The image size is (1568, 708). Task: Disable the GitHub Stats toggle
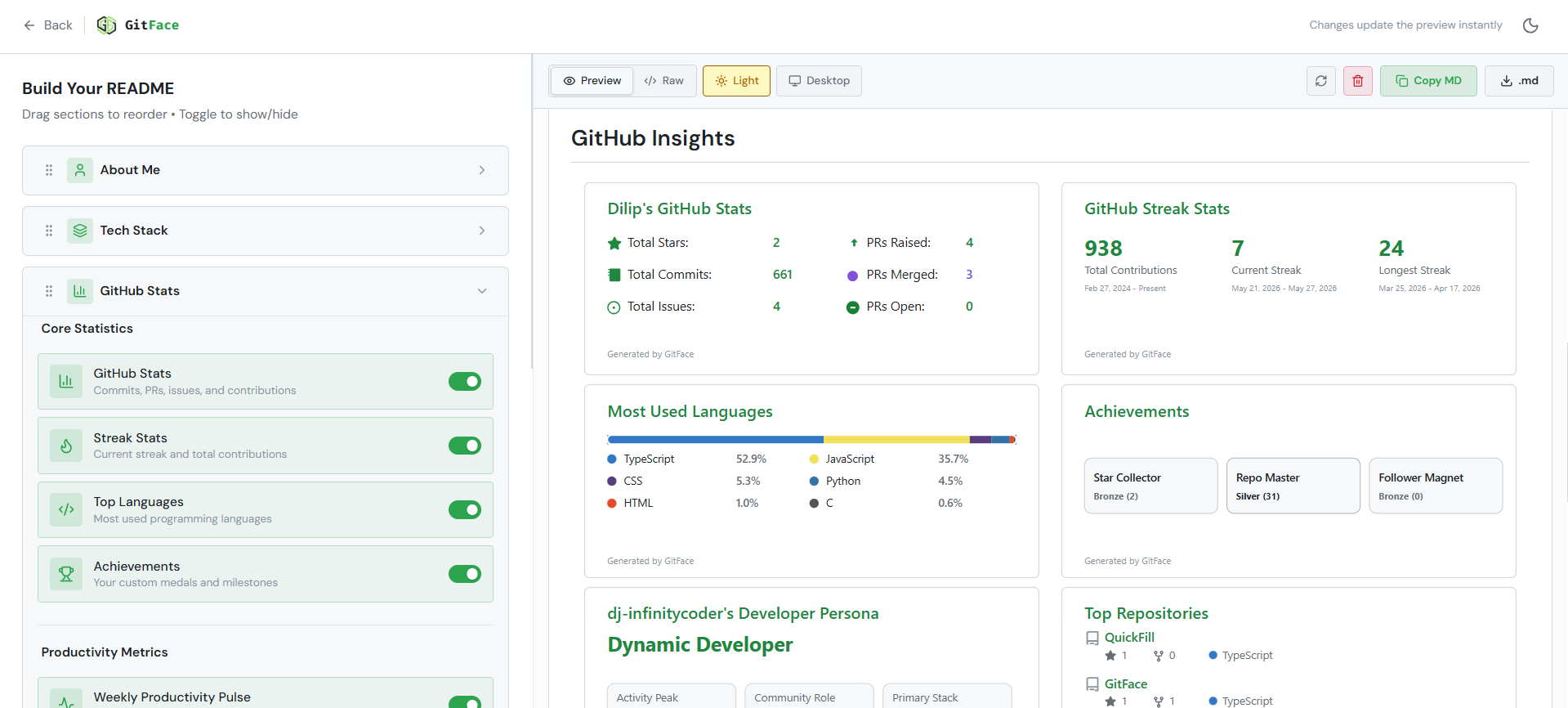(x=465, y=382)
